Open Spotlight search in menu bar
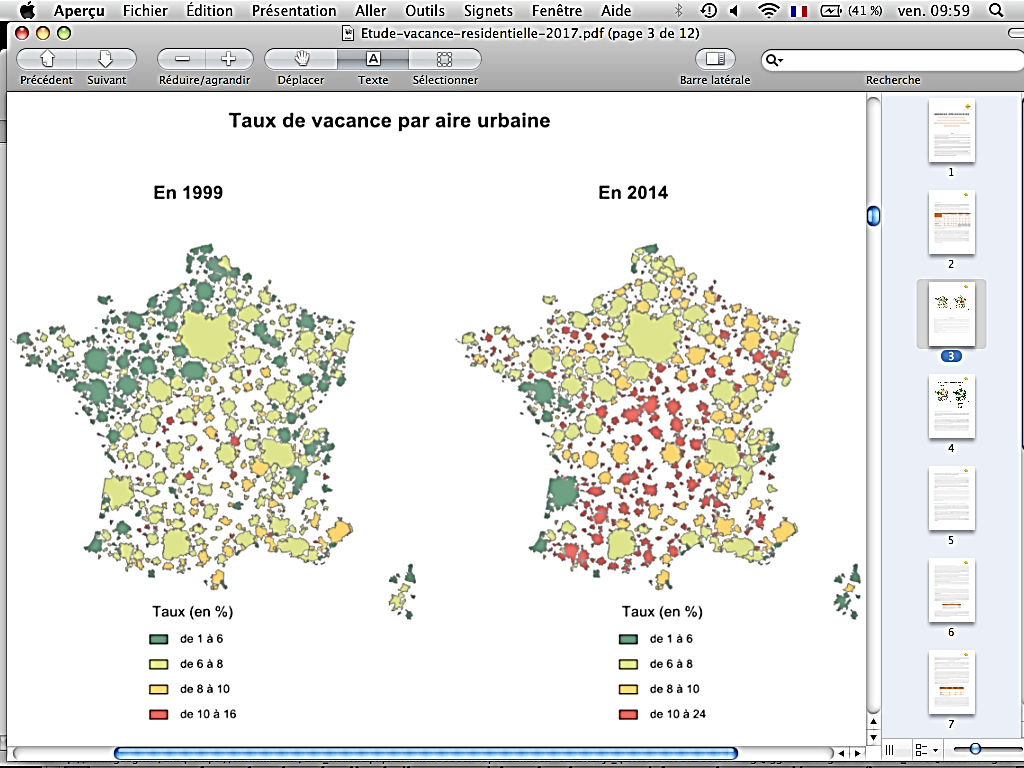Screen dimensions: 1024x768 point(996,11)
